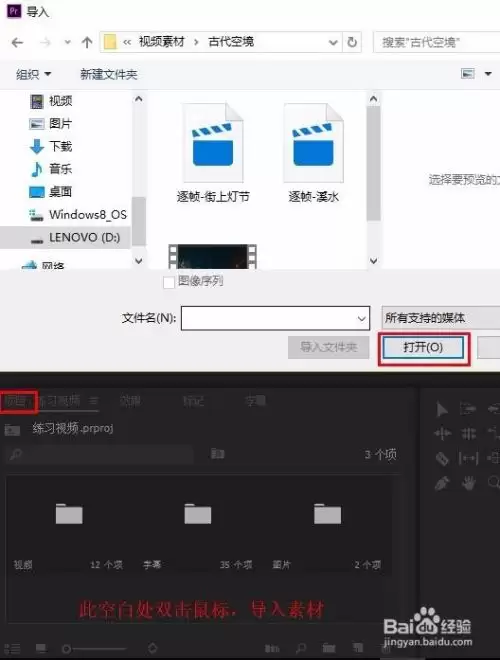Open the 视频 bin folder
Screen dimensions: 500x660
coord(69,514)
